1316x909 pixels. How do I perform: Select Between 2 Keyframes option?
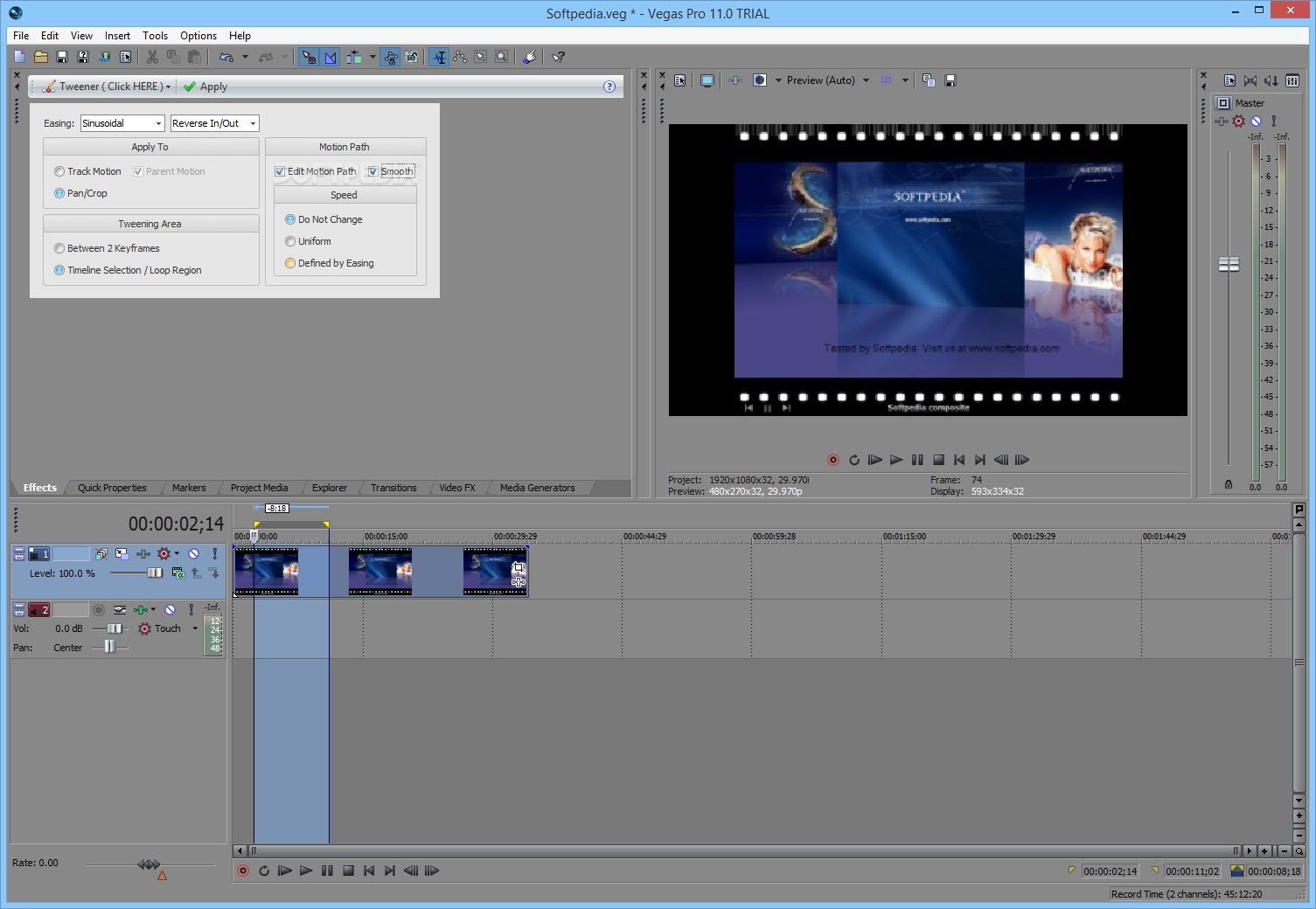coord(59,248)
